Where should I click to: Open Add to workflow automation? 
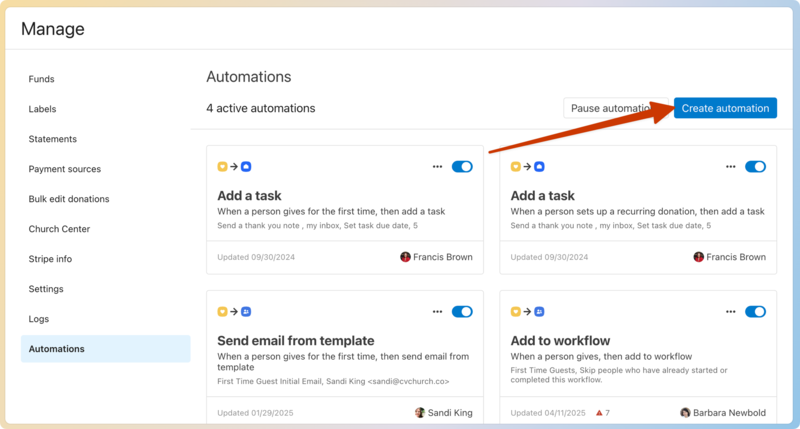click(x=560, y=341)
